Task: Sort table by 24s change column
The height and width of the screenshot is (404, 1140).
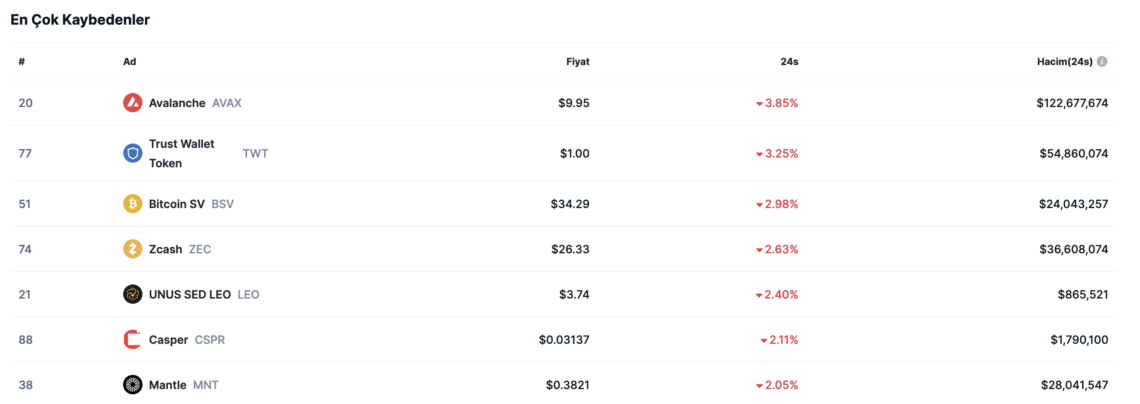Action: 790,62
